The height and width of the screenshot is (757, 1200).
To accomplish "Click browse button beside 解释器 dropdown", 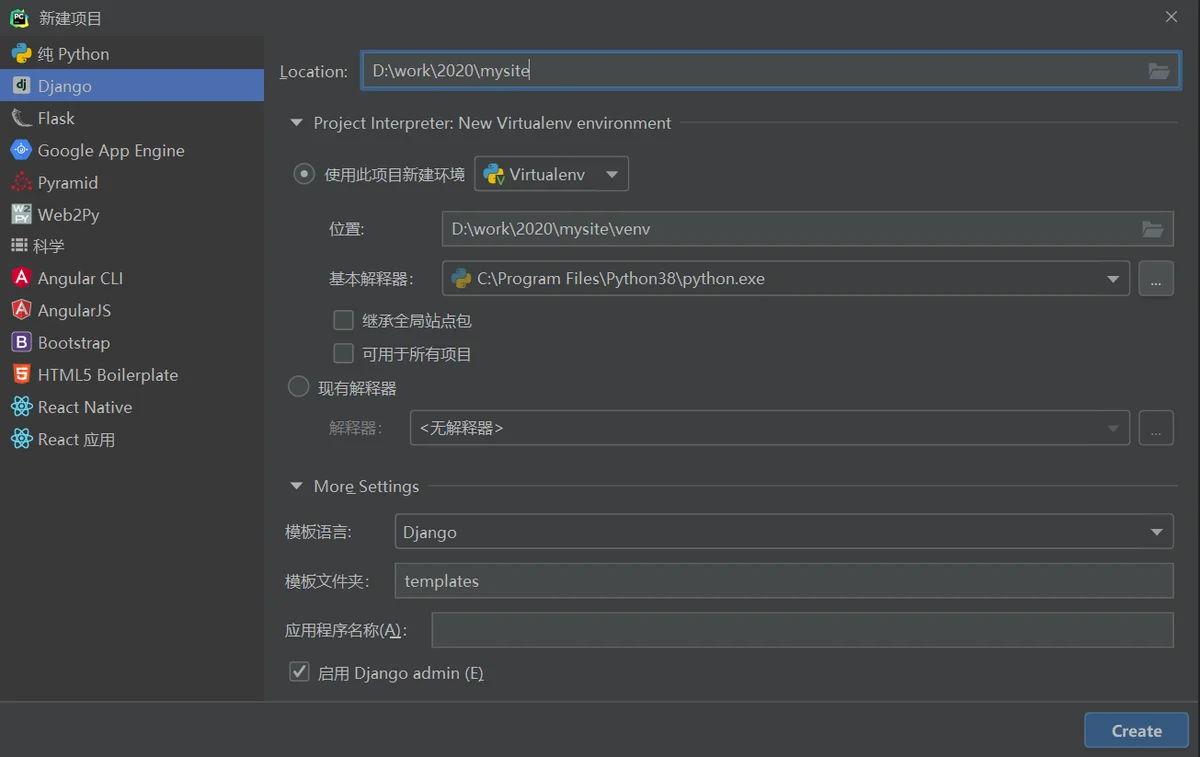I will coord(1156,428).
